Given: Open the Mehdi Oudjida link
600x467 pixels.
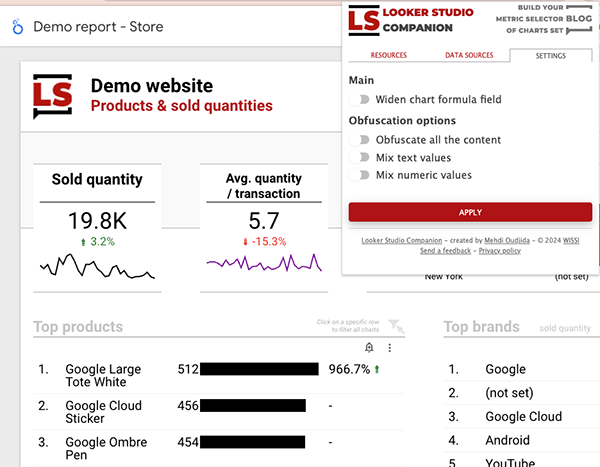Looking at the screenshot, I should click(507, 240).
